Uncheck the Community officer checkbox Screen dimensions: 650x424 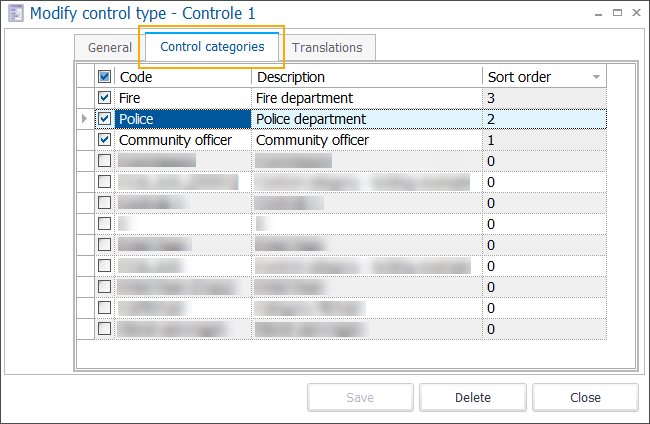104,140
